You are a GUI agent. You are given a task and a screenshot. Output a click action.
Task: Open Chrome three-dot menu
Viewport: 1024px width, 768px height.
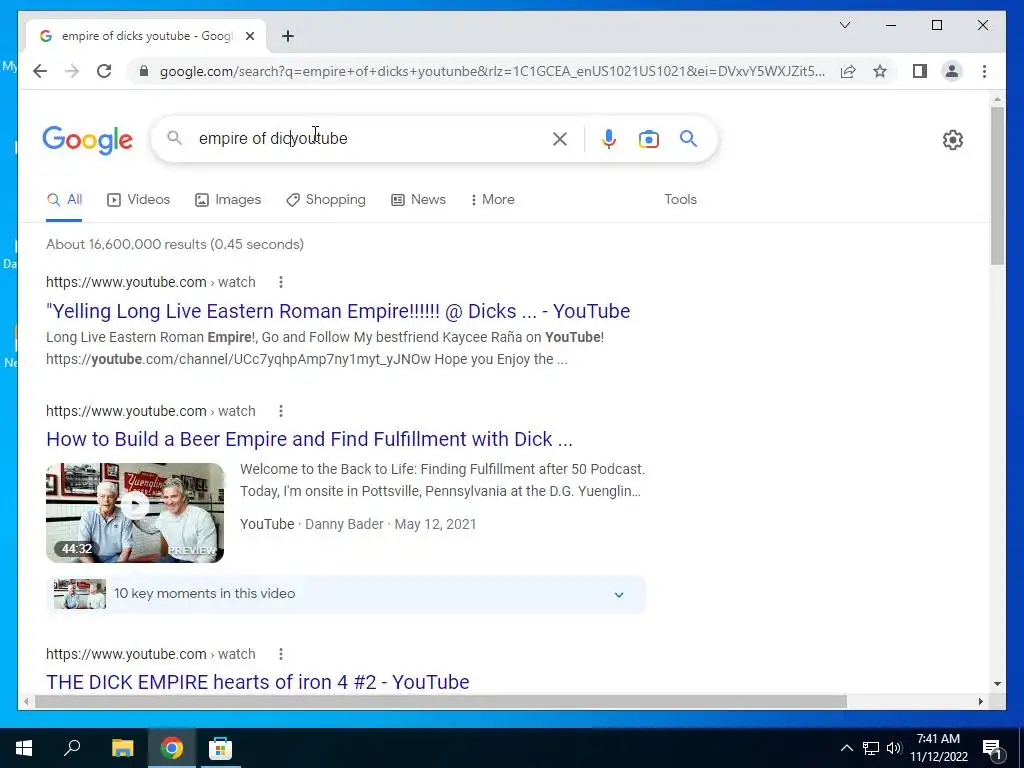coord(984,71)
